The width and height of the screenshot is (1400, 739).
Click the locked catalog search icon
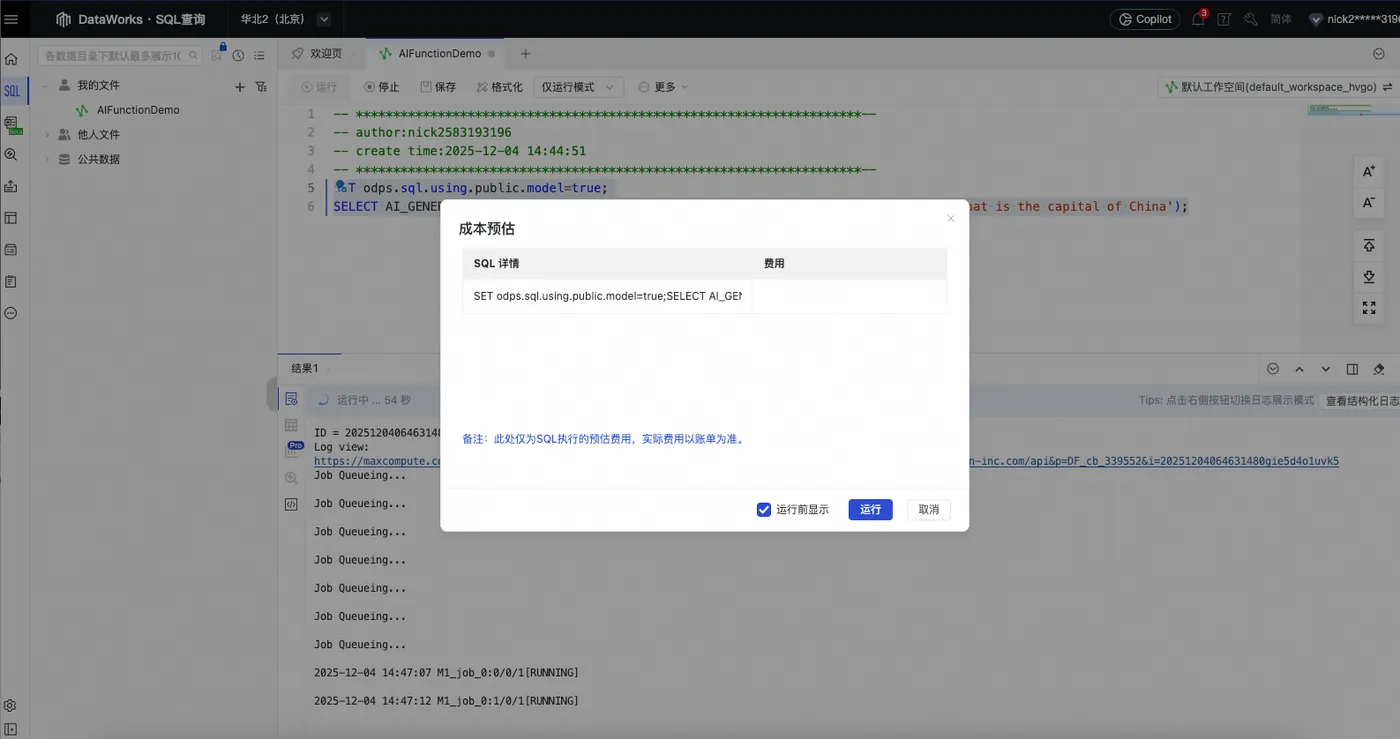tap(218, 54)
